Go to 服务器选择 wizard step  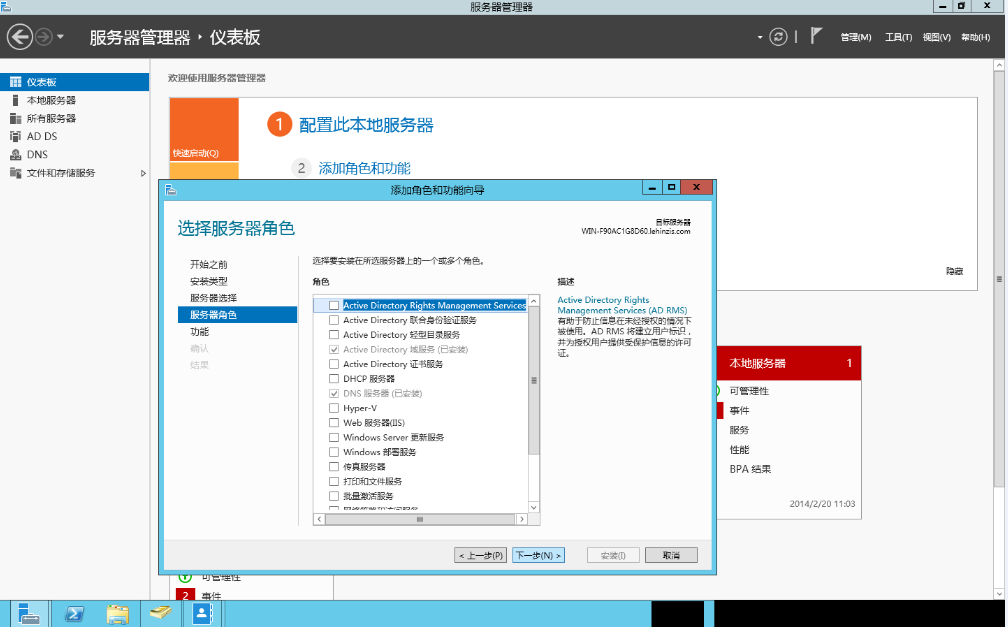(213, 298)
